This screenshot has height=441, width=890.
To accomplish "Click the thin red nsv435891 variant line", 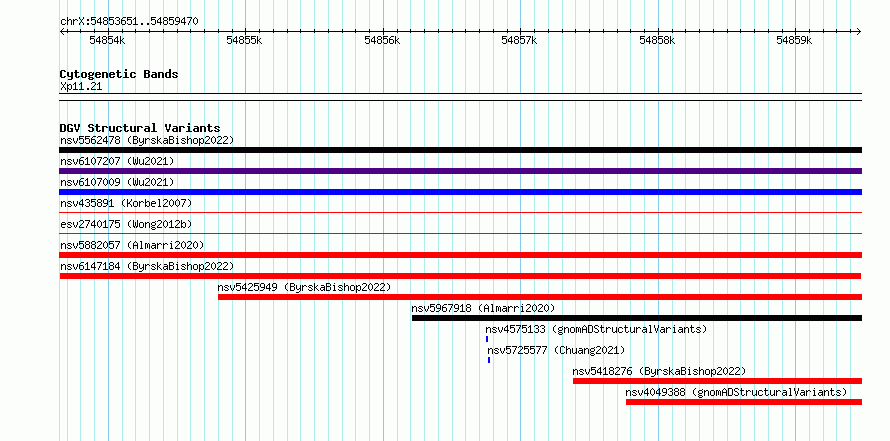I will [460, 213].
